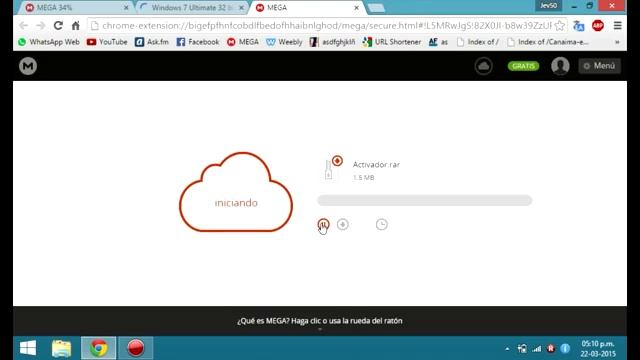Open the Chrome hamburger menu
The width and height of the screenshot is (640, 360).
coord(617,26)
